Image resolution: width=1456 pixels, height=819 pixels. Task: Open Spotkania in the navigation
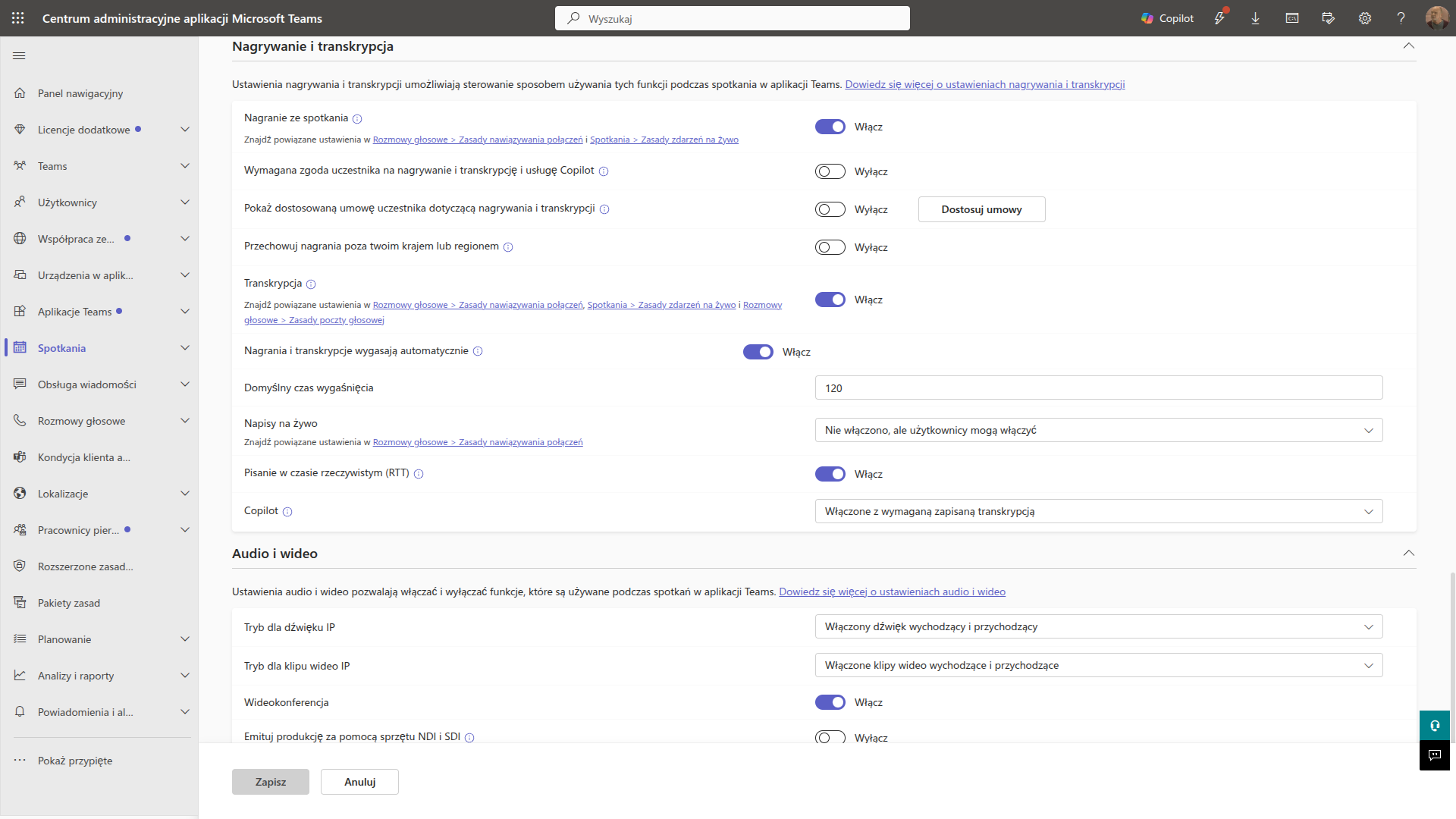[101, 348]
